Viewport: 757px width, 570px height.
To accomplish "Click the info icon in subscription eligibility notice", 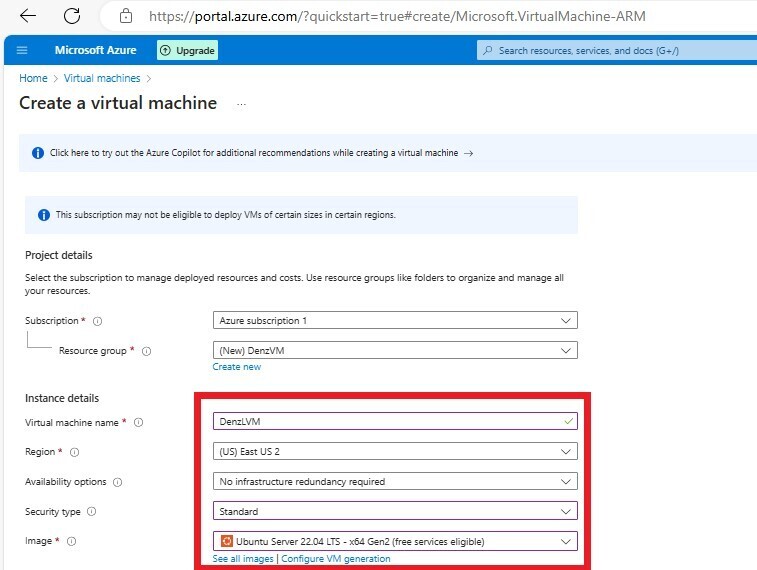I will point(43,215).
